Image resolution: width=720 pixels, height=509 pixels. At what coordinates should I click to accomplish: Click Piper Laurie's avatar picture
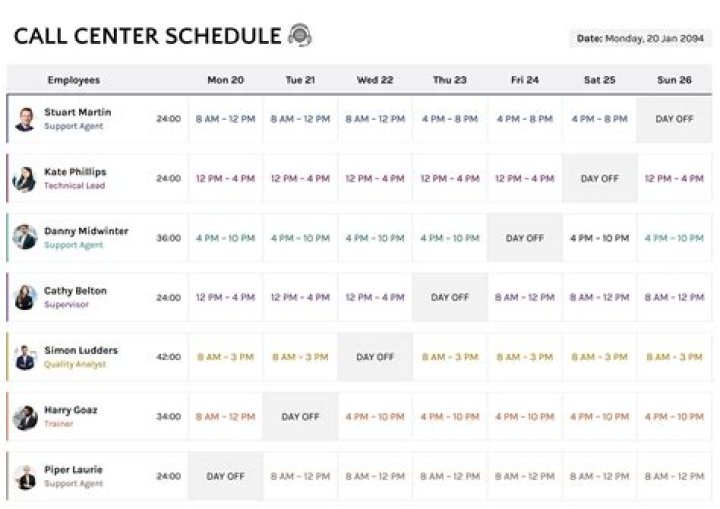pyautogui.click(x=25, y=476)
